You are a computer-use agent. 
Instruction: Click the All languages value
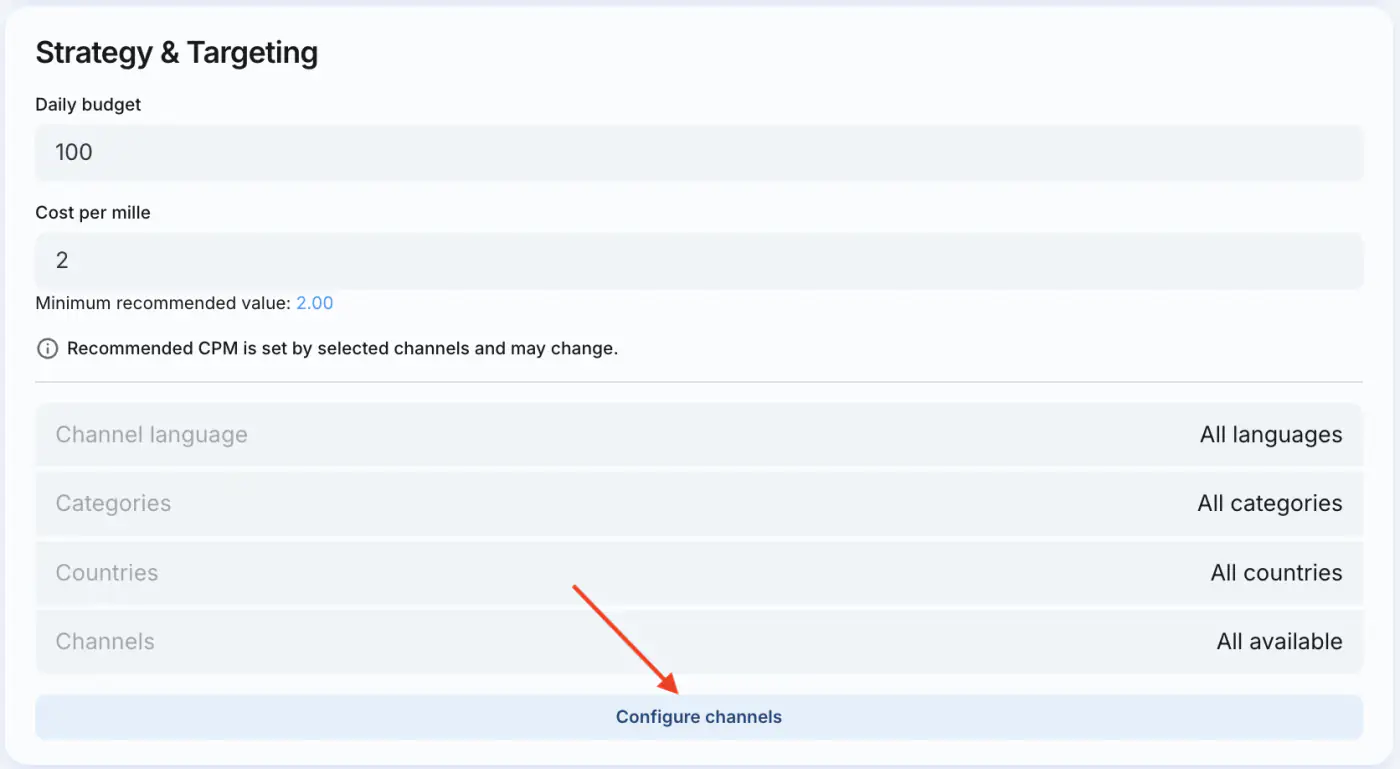(x=1271, y=435)
